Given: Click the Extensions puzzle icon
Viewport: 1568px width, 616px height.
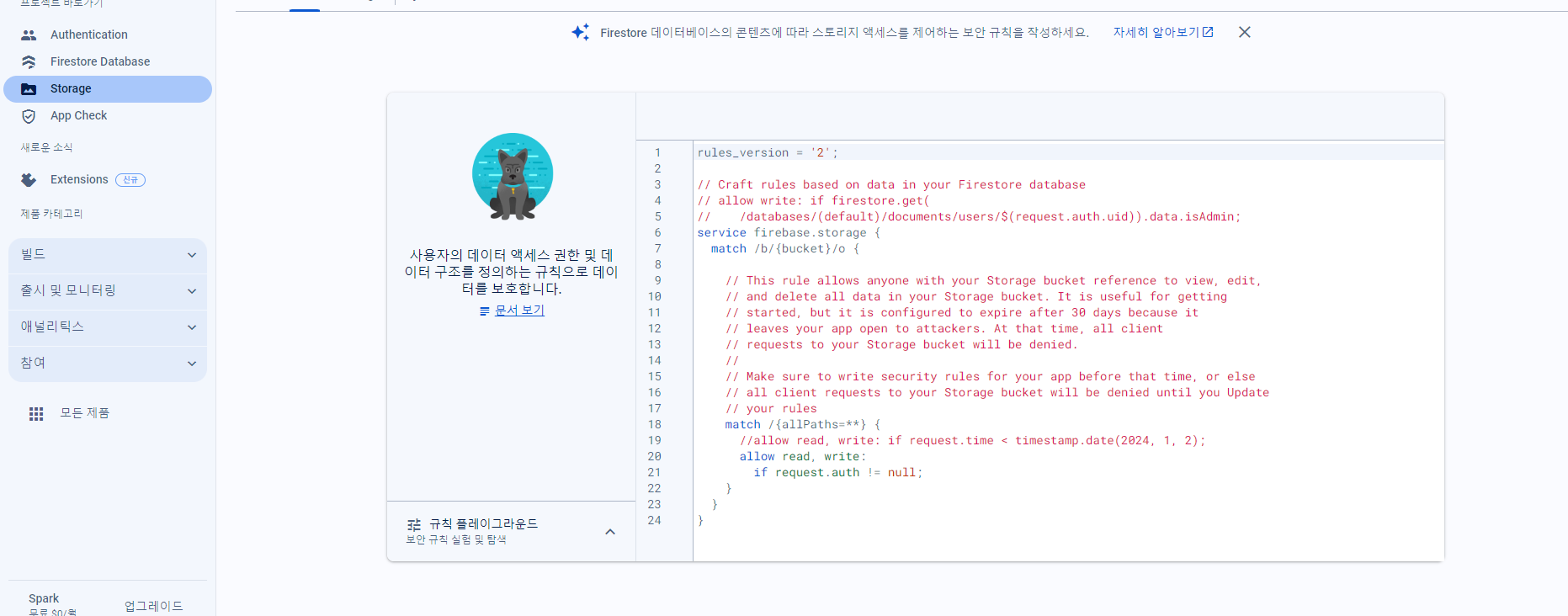Looking at the screenshot, I should (29, 180).
